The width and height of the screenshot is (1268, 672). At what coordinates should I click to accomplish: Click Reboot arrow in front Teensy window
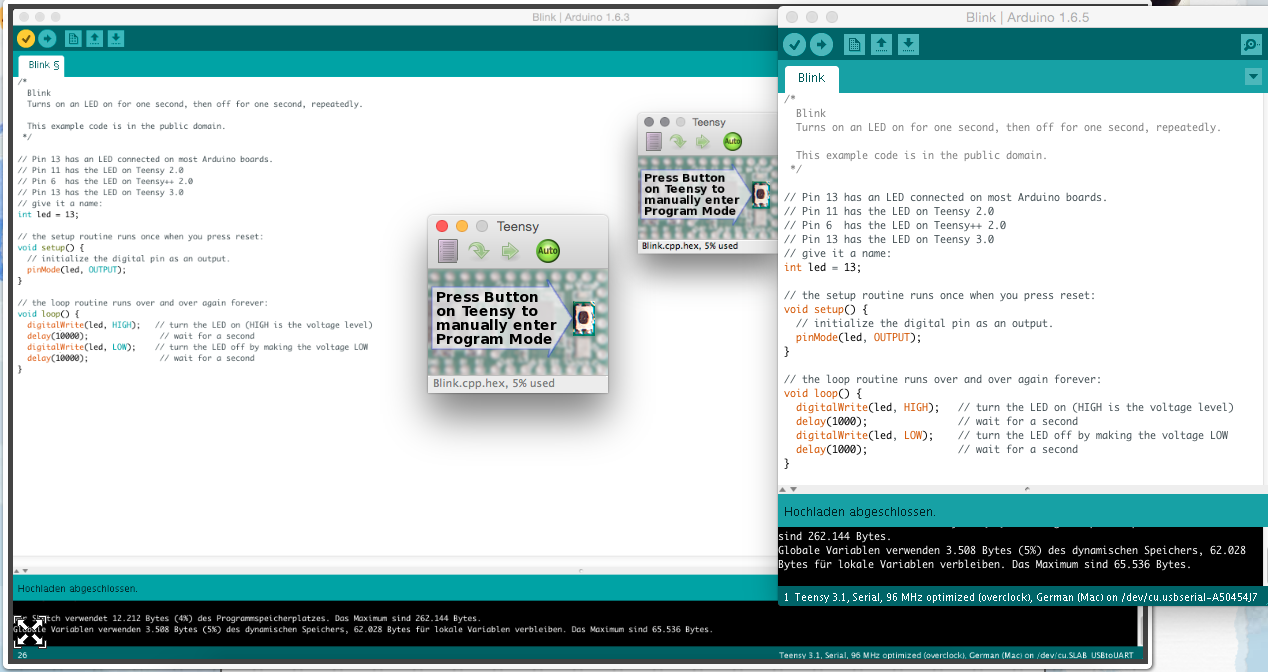511,251
